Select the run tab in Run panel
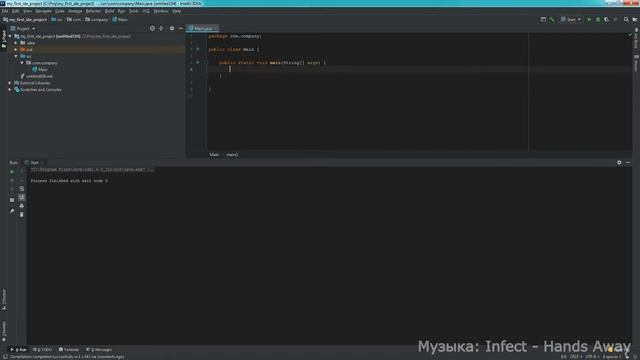640x360 pixels. [35, 162]
